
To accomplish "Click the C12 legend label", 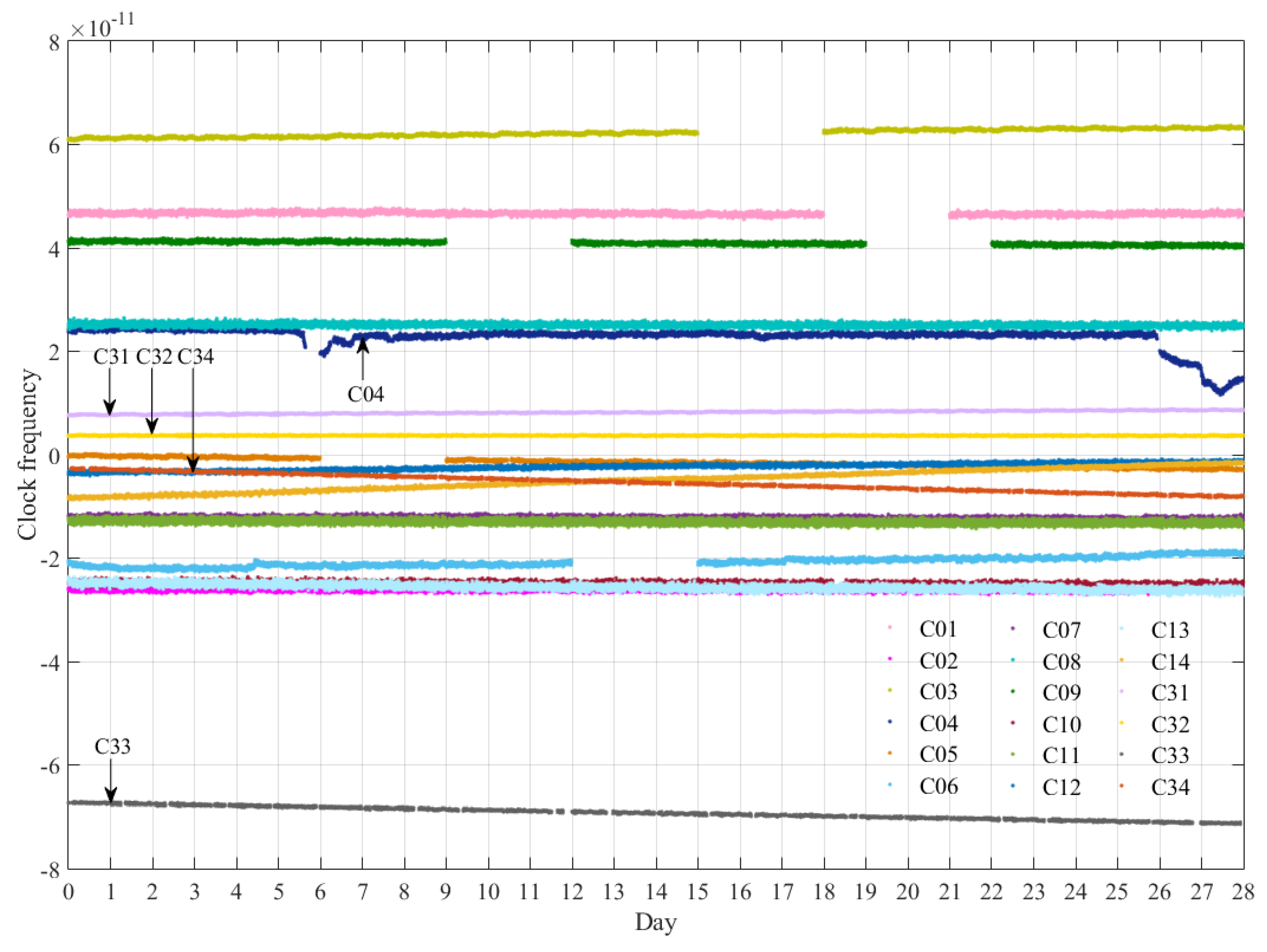I will [1061, 787].
